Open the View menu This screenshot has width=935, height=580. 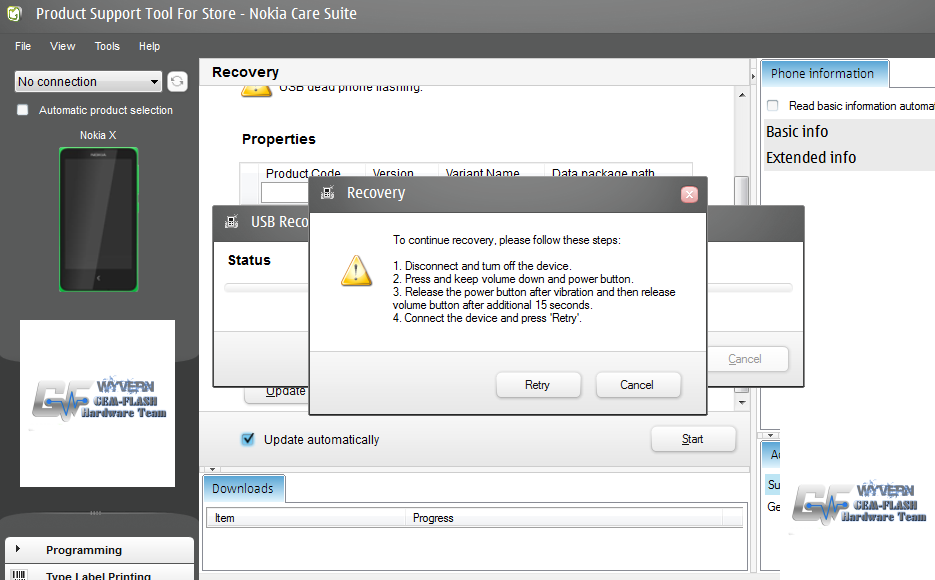coord(63,46)
